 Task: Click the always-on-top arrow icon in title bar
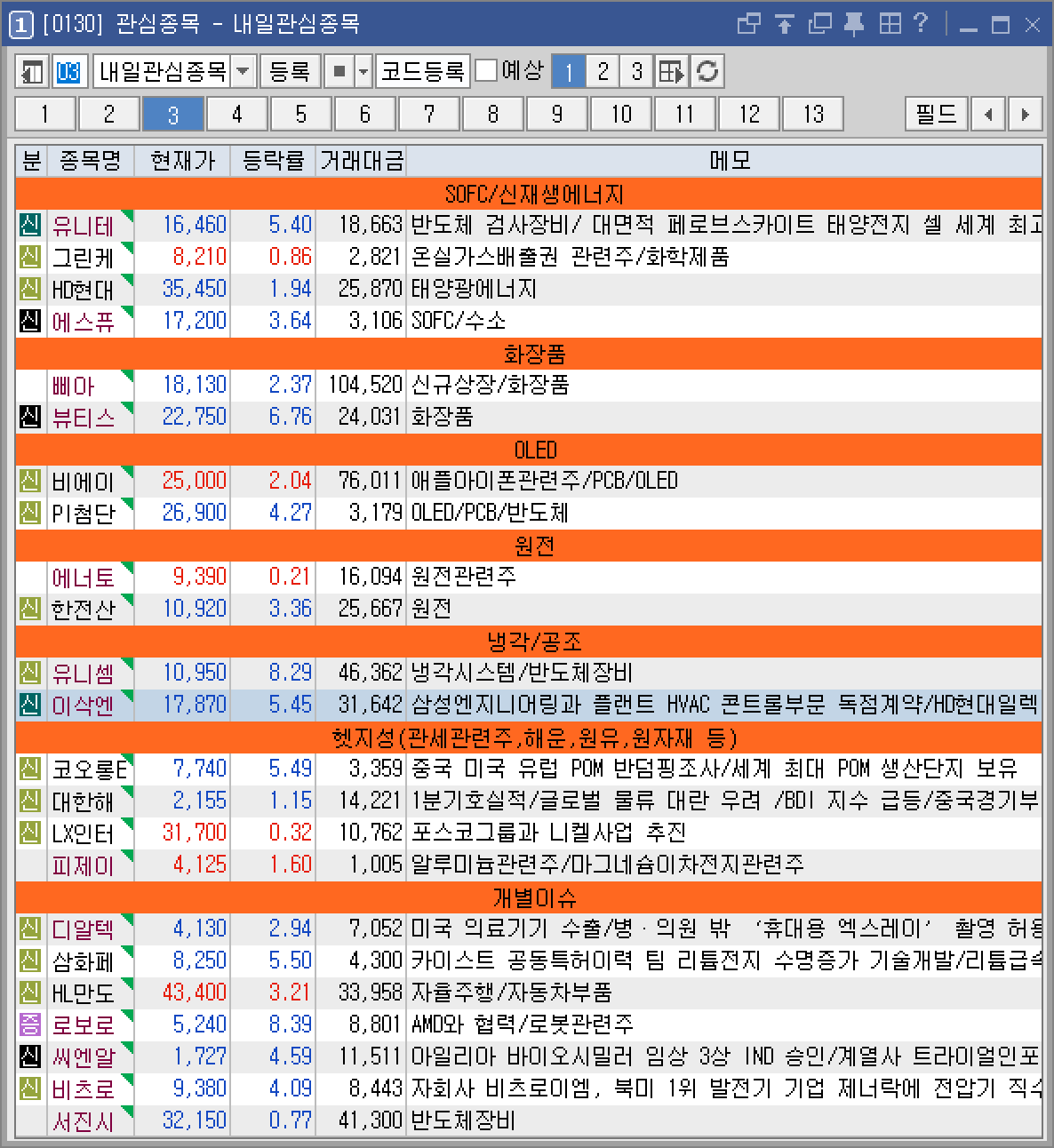(x=784, y=24)
